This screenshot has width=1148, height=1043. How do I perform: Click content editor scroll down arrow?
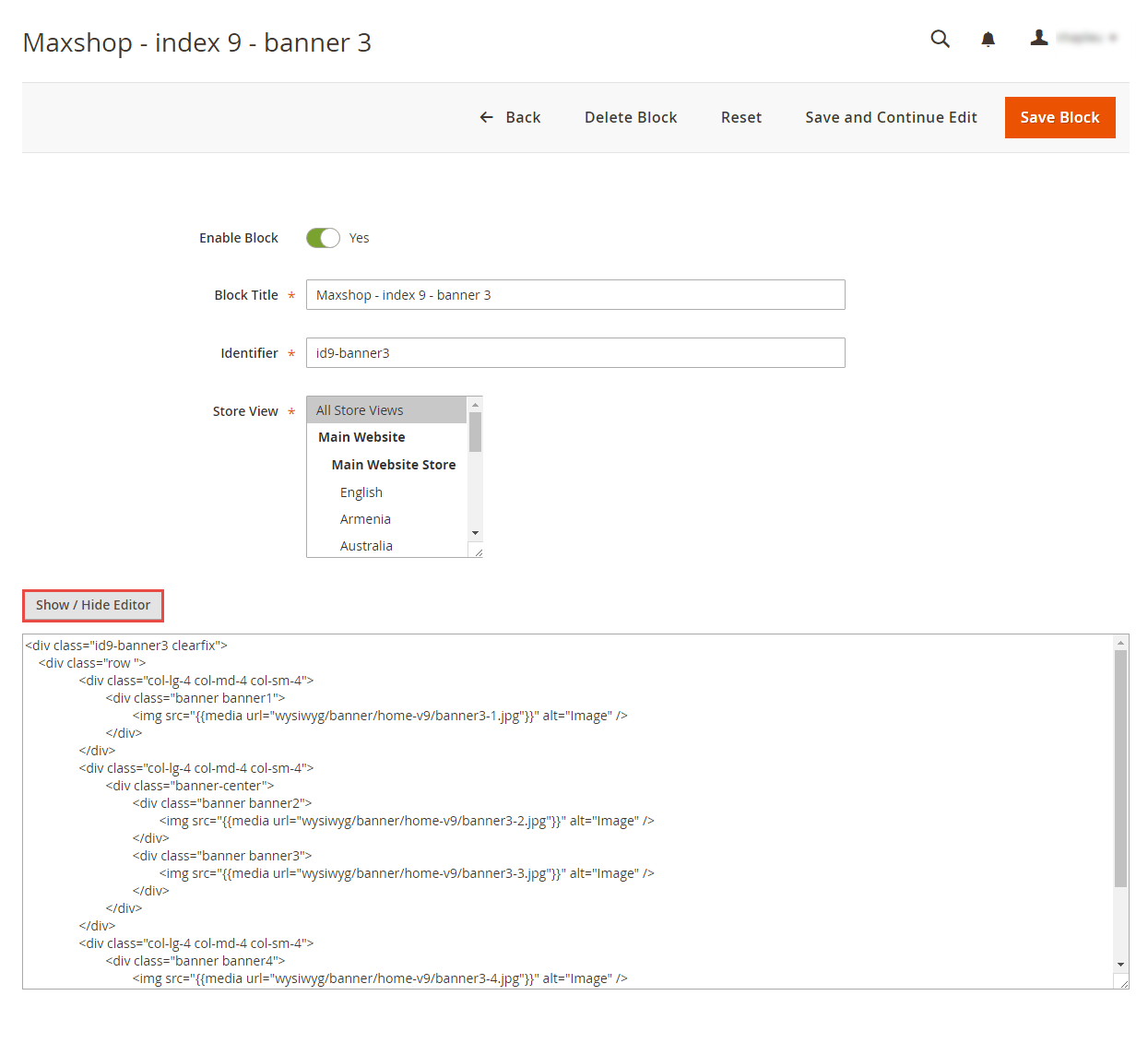[x=1121, y=965]
